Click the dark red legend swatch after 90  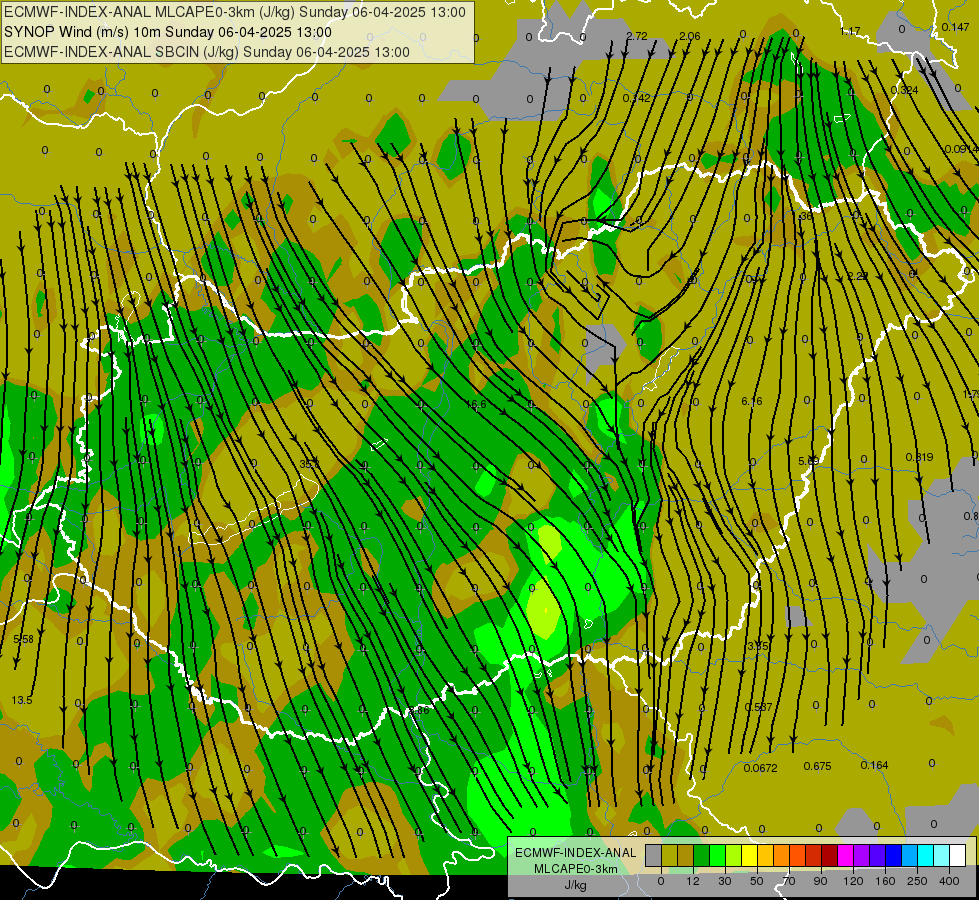click(830, 855)
